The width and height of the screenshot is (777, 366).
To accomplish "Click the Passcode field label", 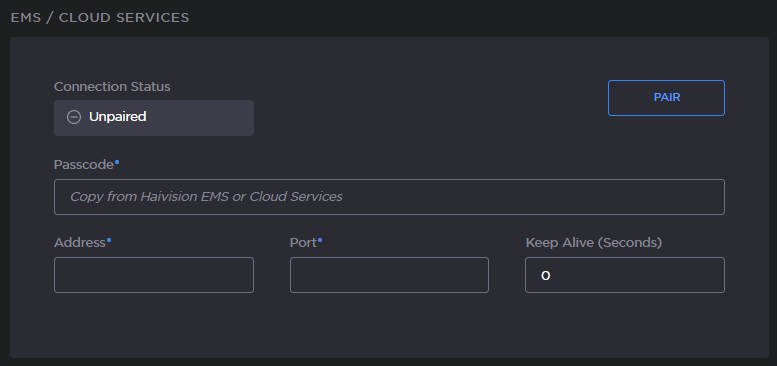I will [84, 165].
